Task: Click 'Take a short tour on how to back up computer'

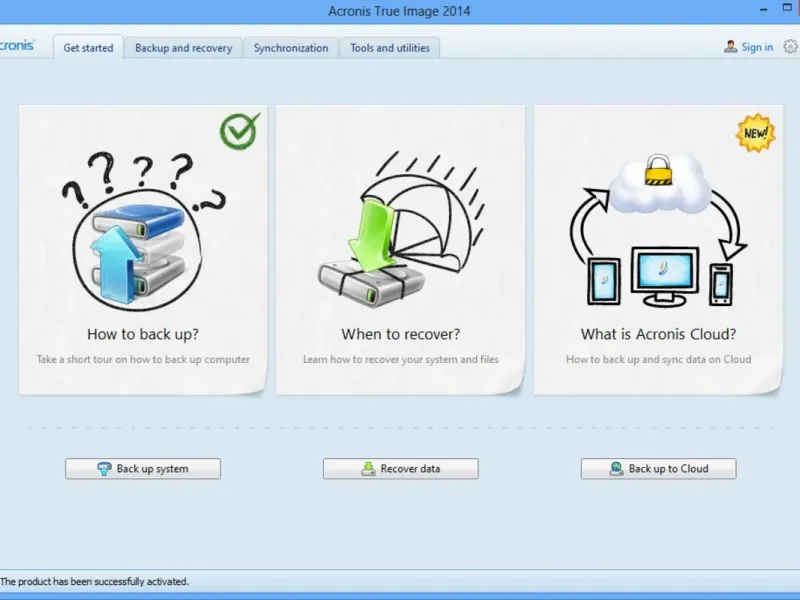Action: pyautogui.click(x=143, y=359)
